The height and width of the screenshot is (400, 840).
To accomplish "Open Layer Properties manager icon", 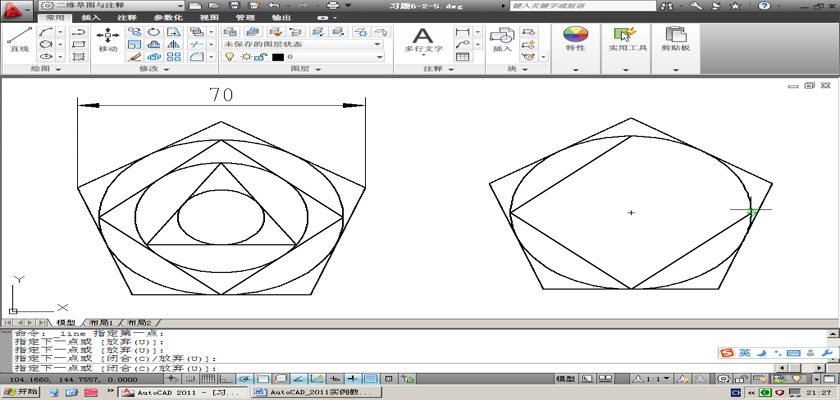I will 230,32.
